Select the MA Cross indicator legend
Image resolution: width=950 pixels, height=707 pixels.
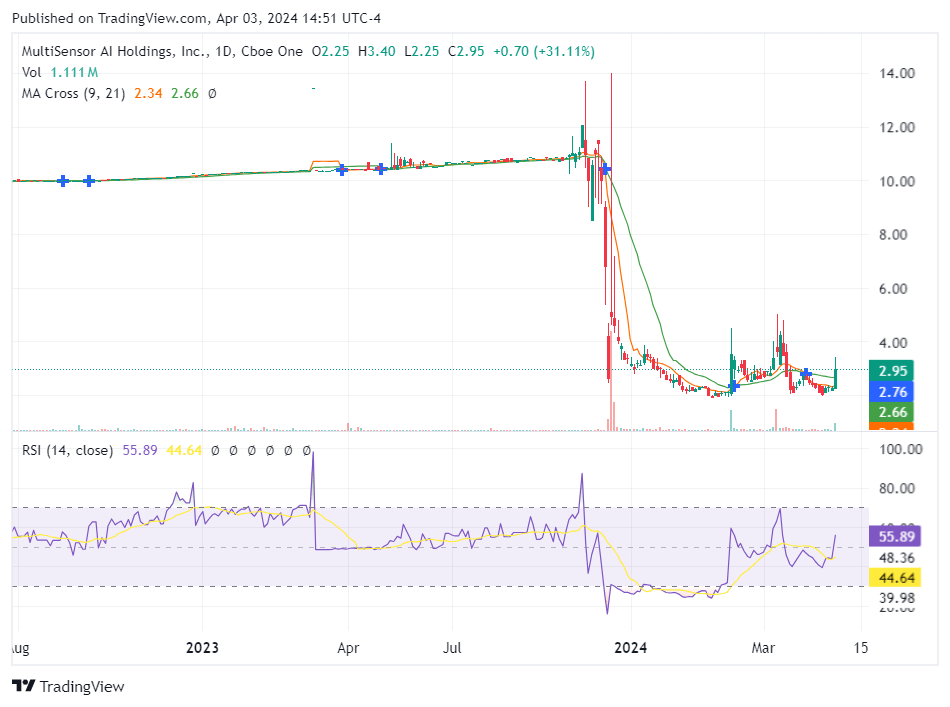click(x=73, y=93)
